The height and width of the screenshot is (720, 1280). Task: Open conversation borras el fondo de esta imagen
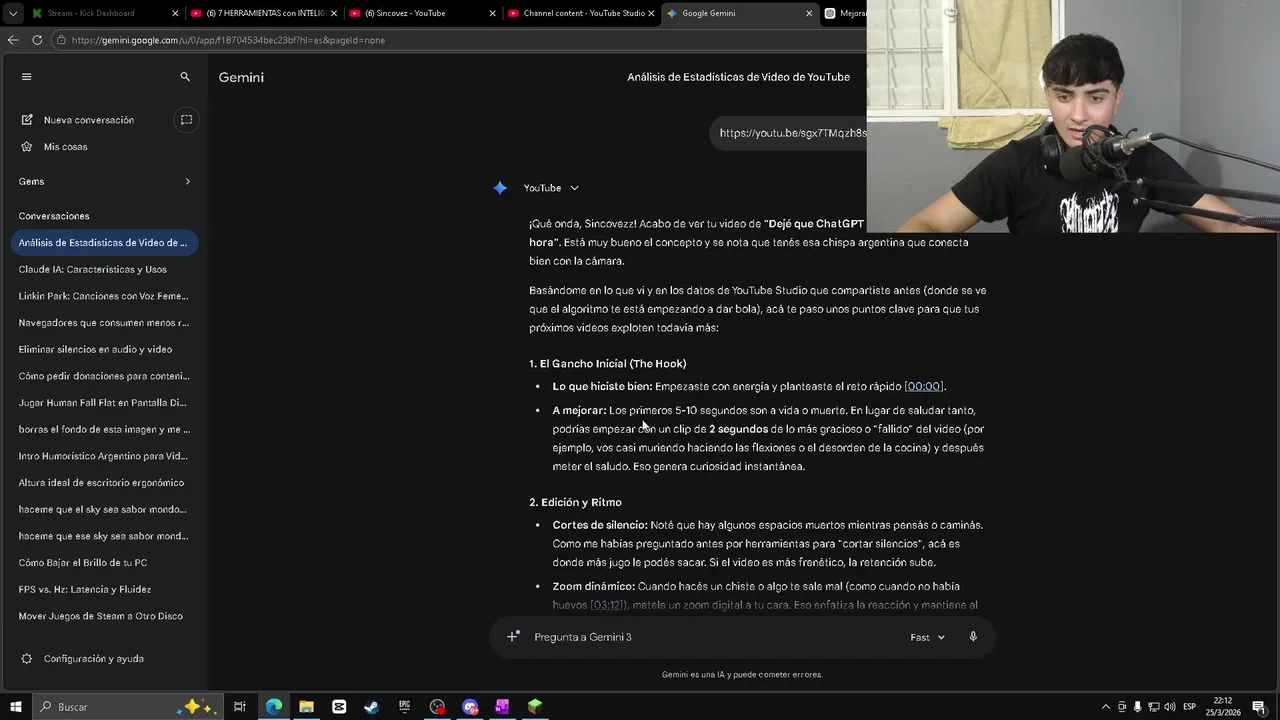[x=105, y=429]
